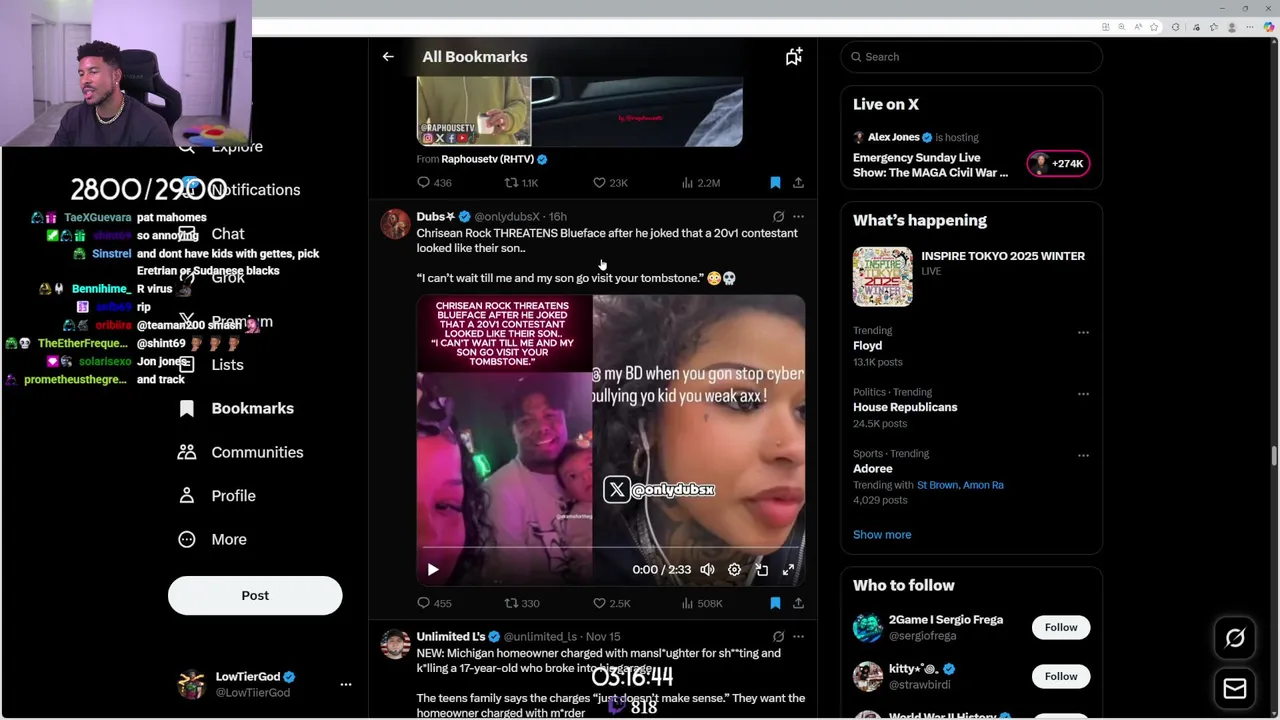Play the Chrisean Rock video
The image size is (1280, 720).
pyautogui.click(x=433, y=569)
